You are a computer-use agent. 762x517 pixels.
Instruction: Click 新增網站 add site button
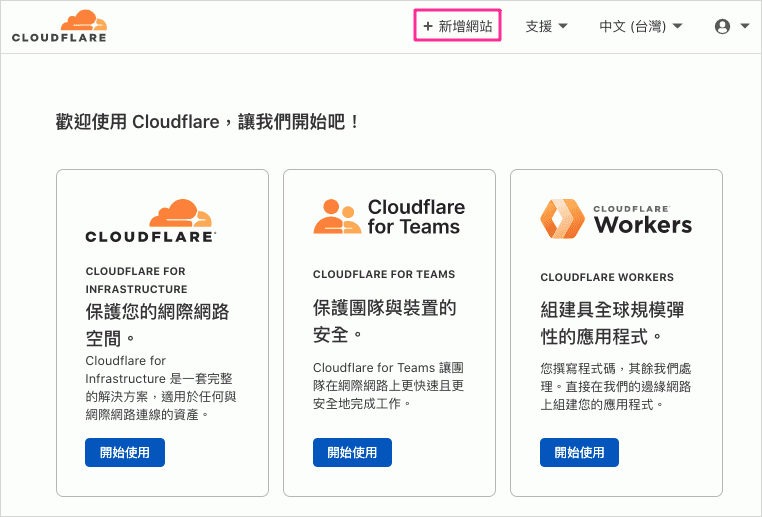(x=457, y=26)
